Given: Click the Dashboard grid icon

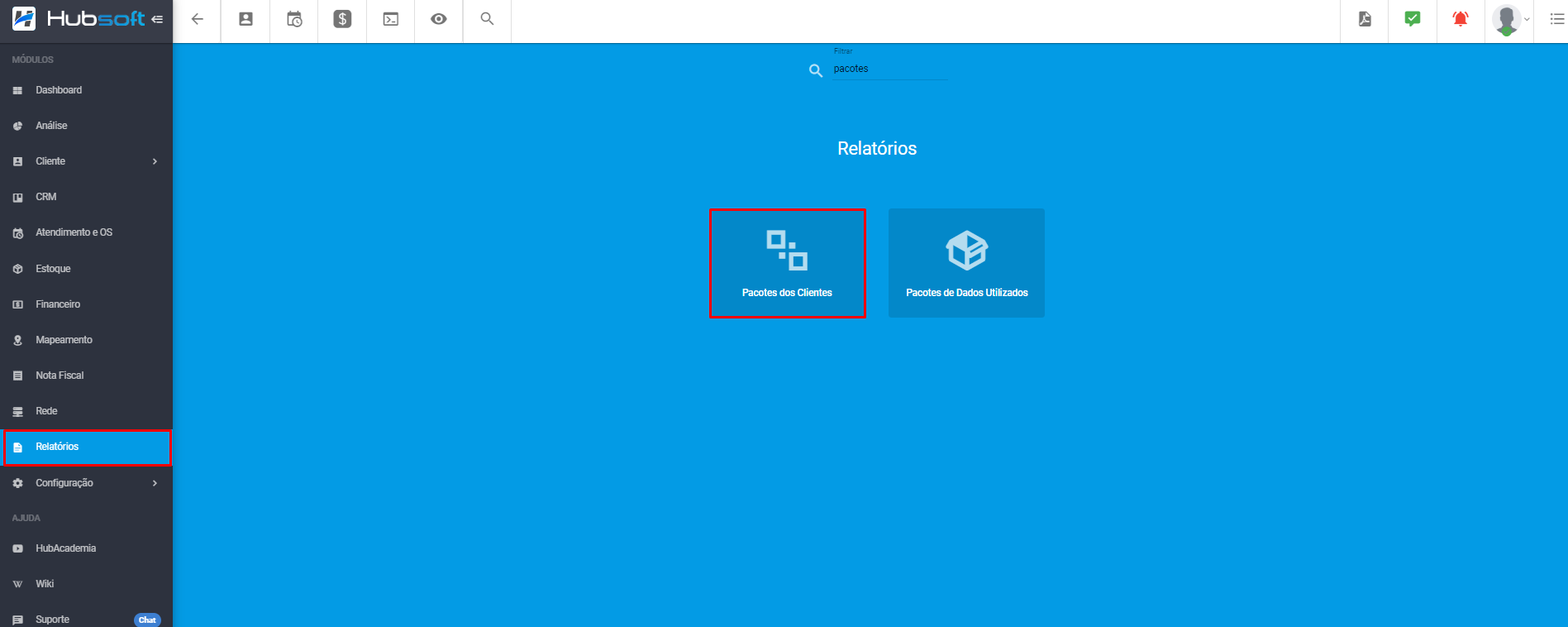Looking at the screenshot, I should 17,90.
